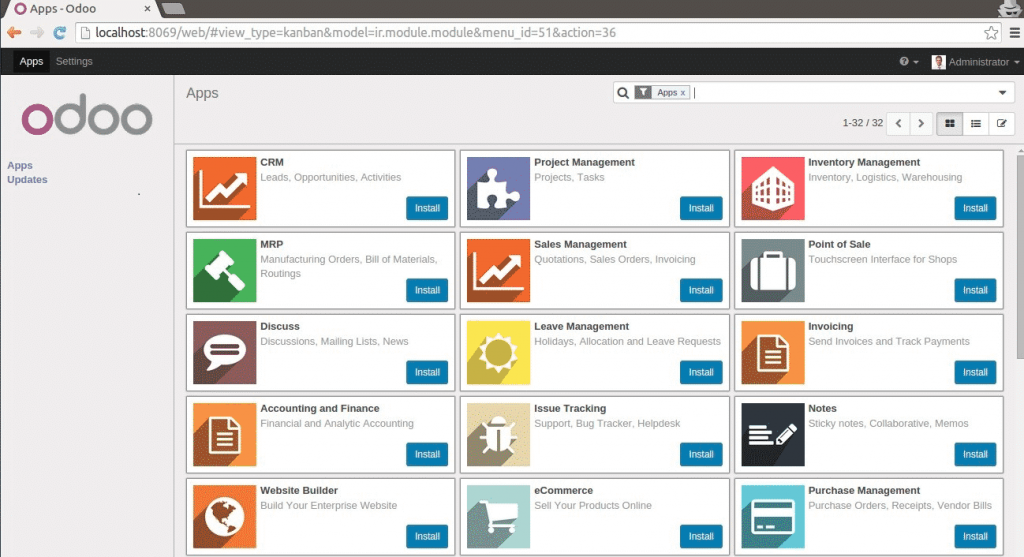Close the Apps - Odoo browser tab
Image resolution: width=1024 pixels, height=557 pixels.
147,9
